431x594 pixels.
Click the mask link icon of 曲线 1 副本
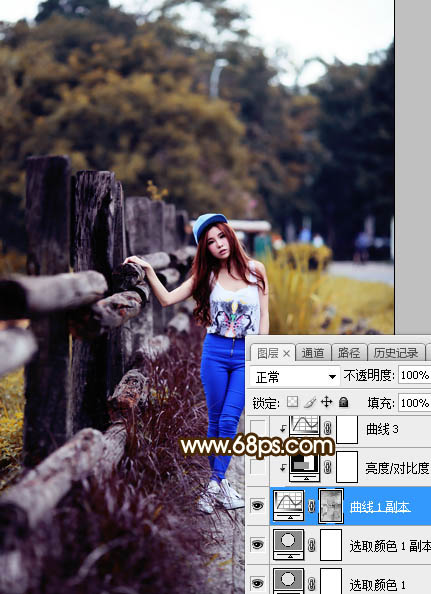point(312,506)
